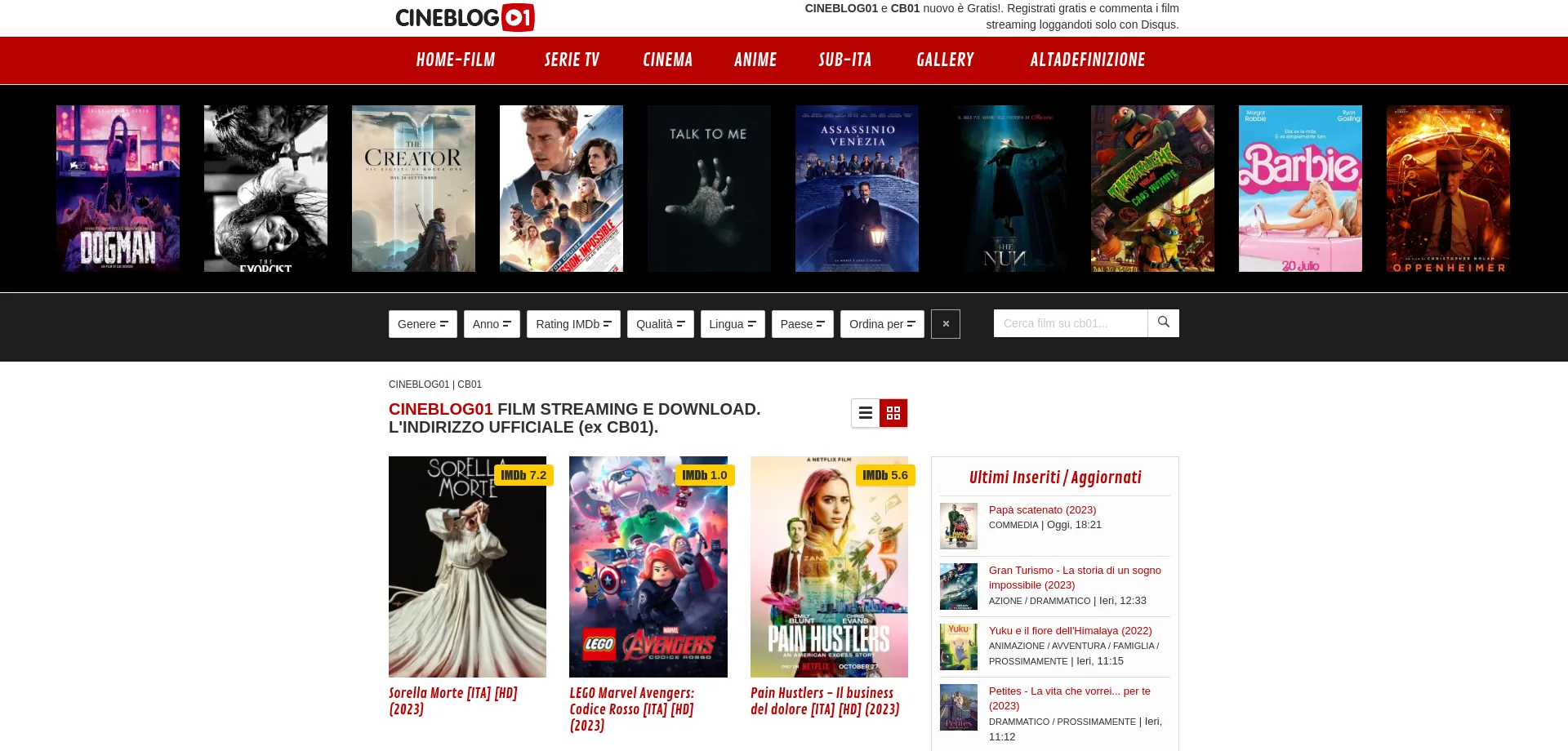Go to the Anime section
This screenshot has height=751, width=1568.
coord(755,60)
